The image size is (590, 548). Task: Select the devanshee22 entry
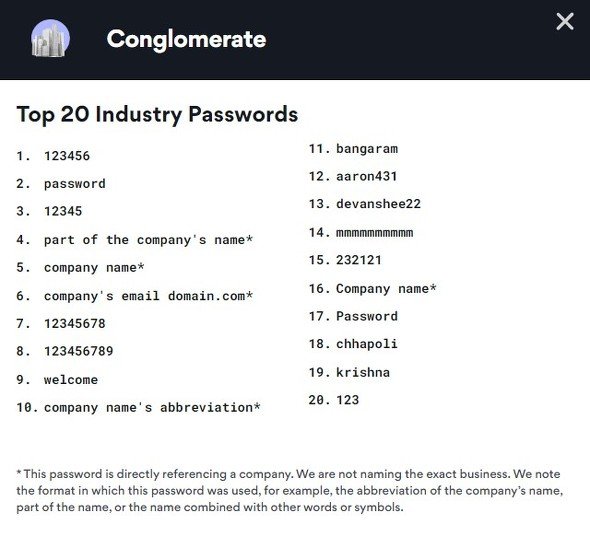click(x=378, y=204)
